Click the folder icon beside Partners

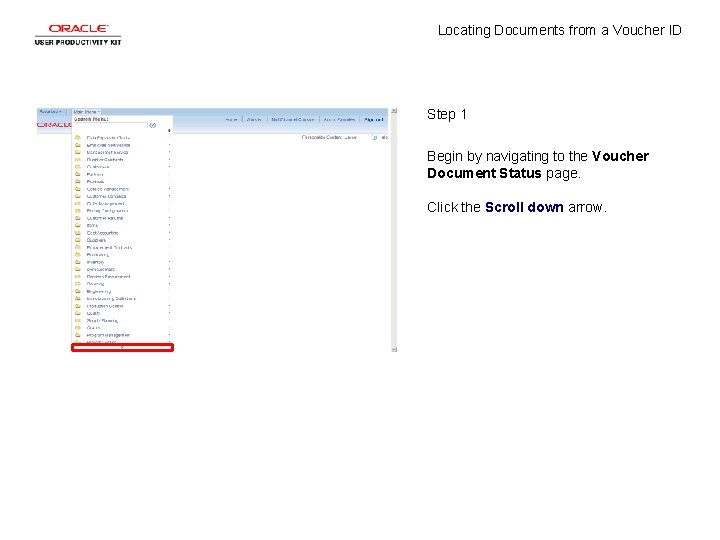[x=78, y=174]
